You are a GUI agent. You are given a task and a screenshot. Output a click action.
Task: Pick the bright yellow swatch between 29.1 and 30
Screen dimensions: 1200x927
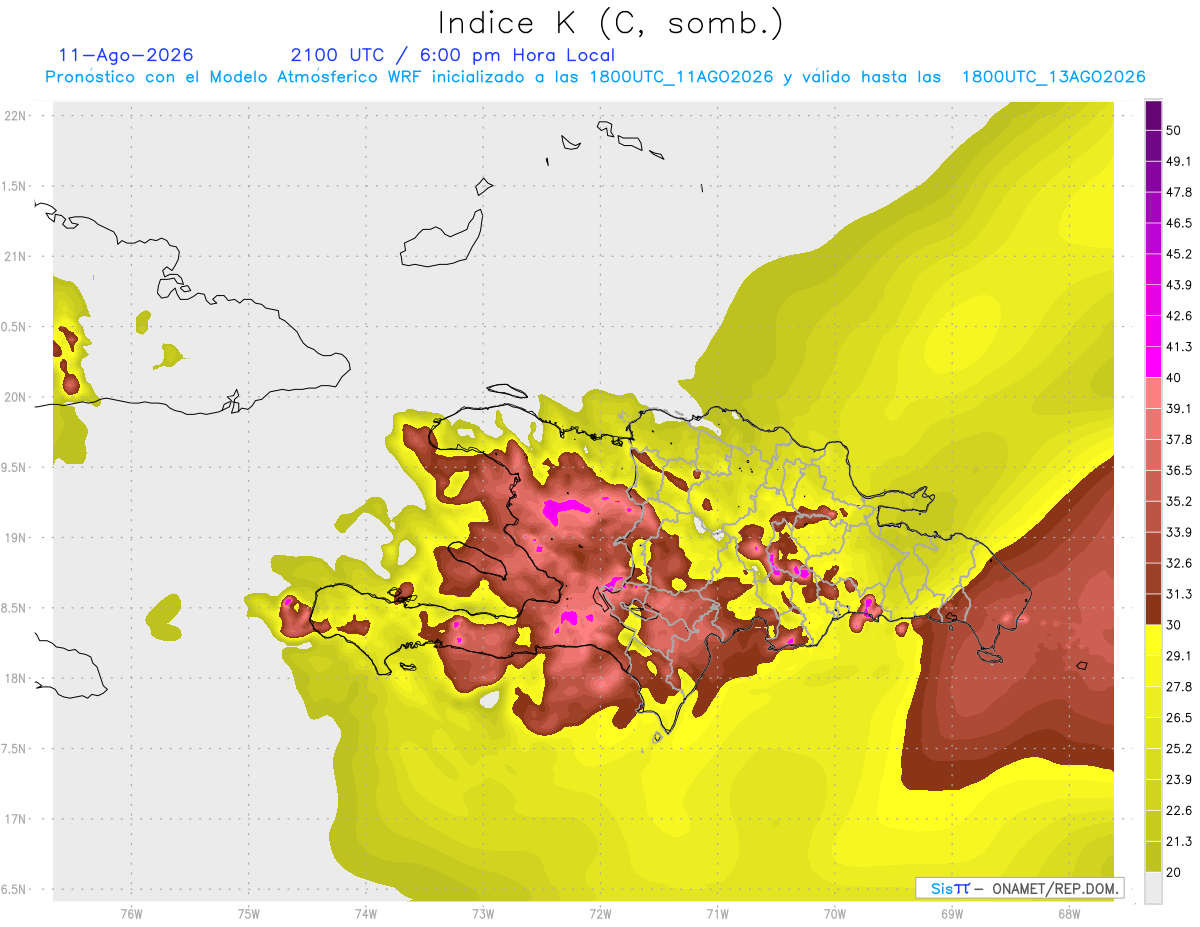pos(1153,640)
